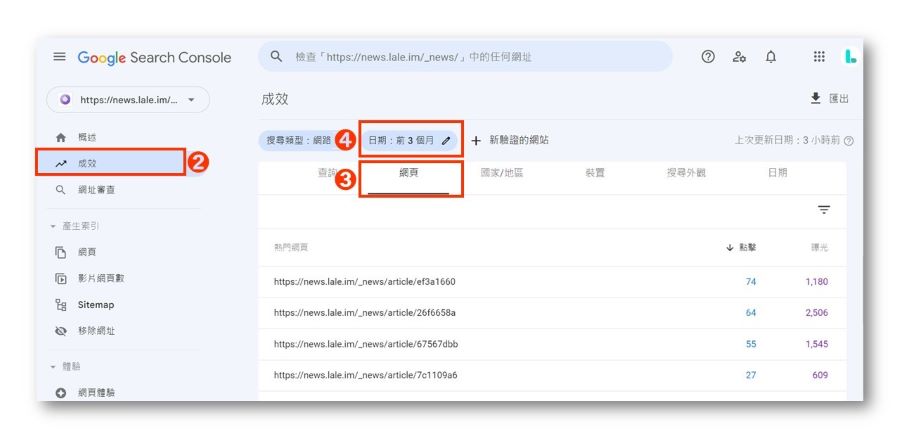Click the magnifier icon beside 網址審查
The image size is (900, 432).
(61, 190)
